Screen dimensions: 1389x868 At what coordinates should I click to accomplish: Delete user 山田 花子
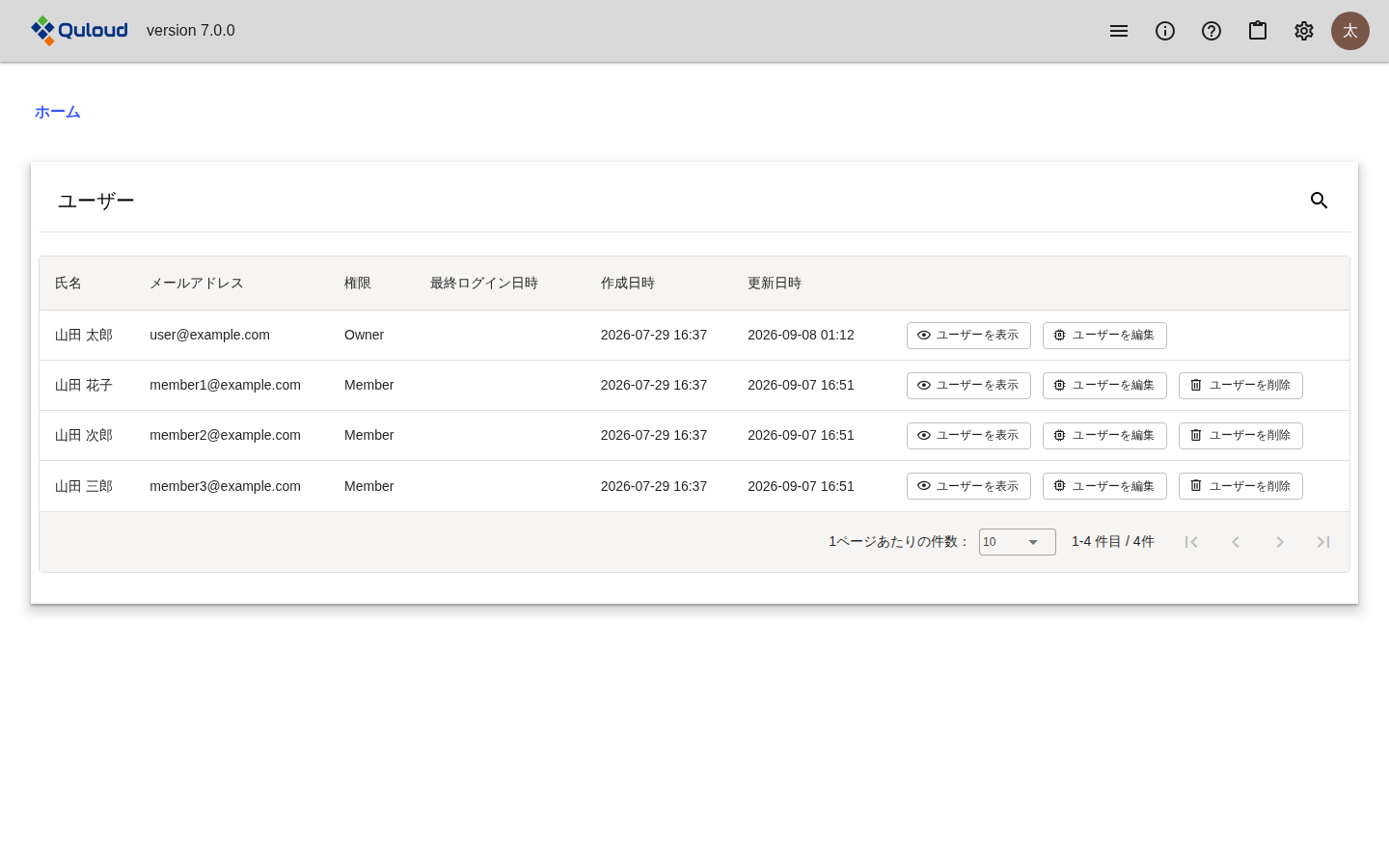1240,386
